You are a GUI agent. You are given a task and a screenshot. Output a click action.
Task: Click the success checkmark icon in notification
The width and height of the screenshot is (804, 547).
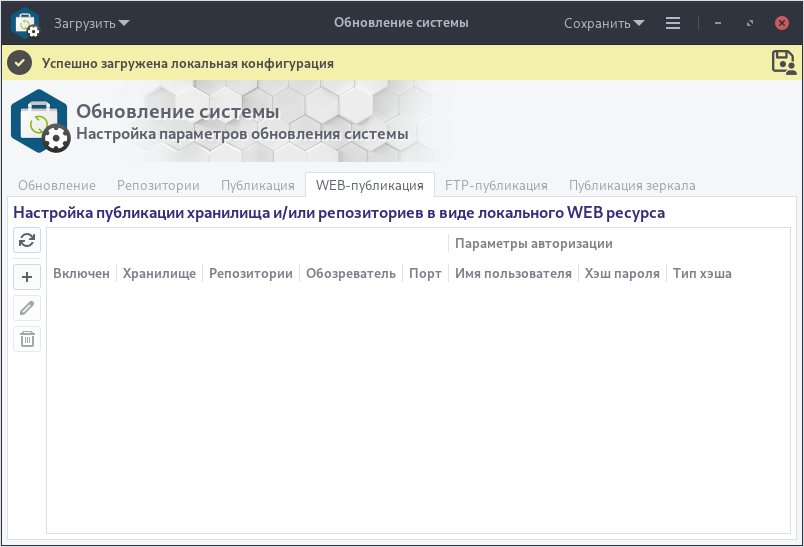tap(19, 63)
